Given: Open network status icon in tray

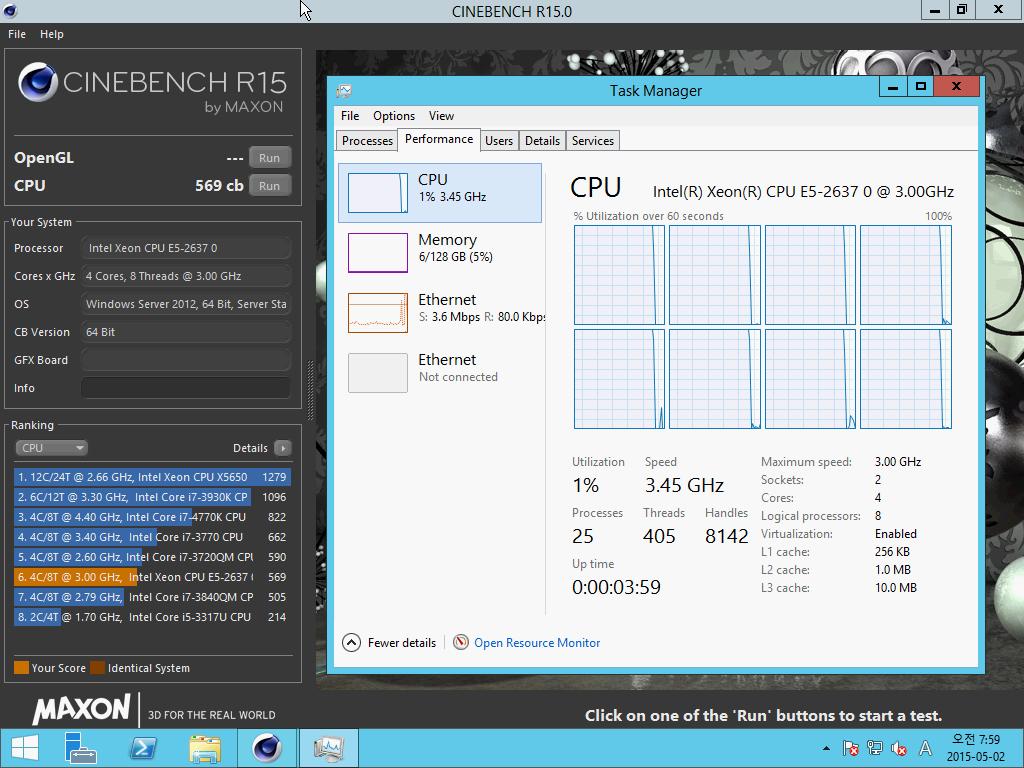Looking at the screenshot, I should (x=874, y=748).
